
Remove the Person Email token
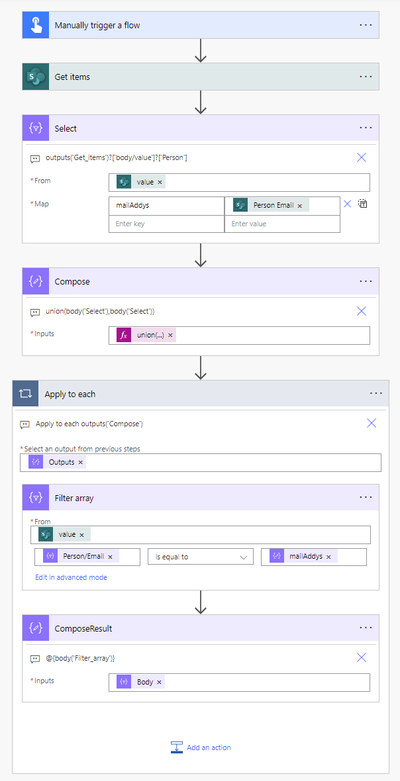[300, 205]
